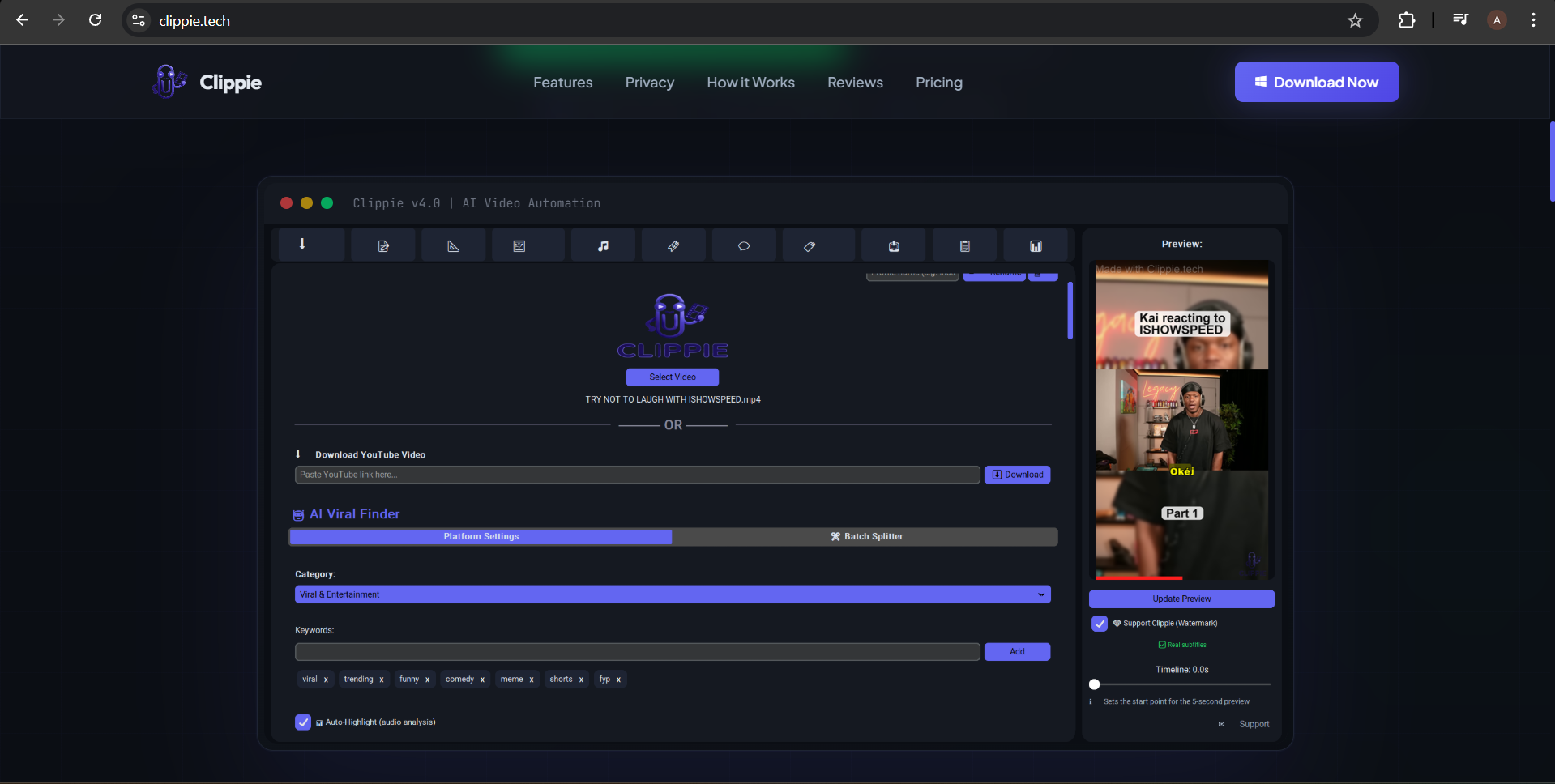Image resolution: width=1555 pixels, height=784 pixels.
Task: Click the red progress bar under the preview
Action: click(1139, 577)
